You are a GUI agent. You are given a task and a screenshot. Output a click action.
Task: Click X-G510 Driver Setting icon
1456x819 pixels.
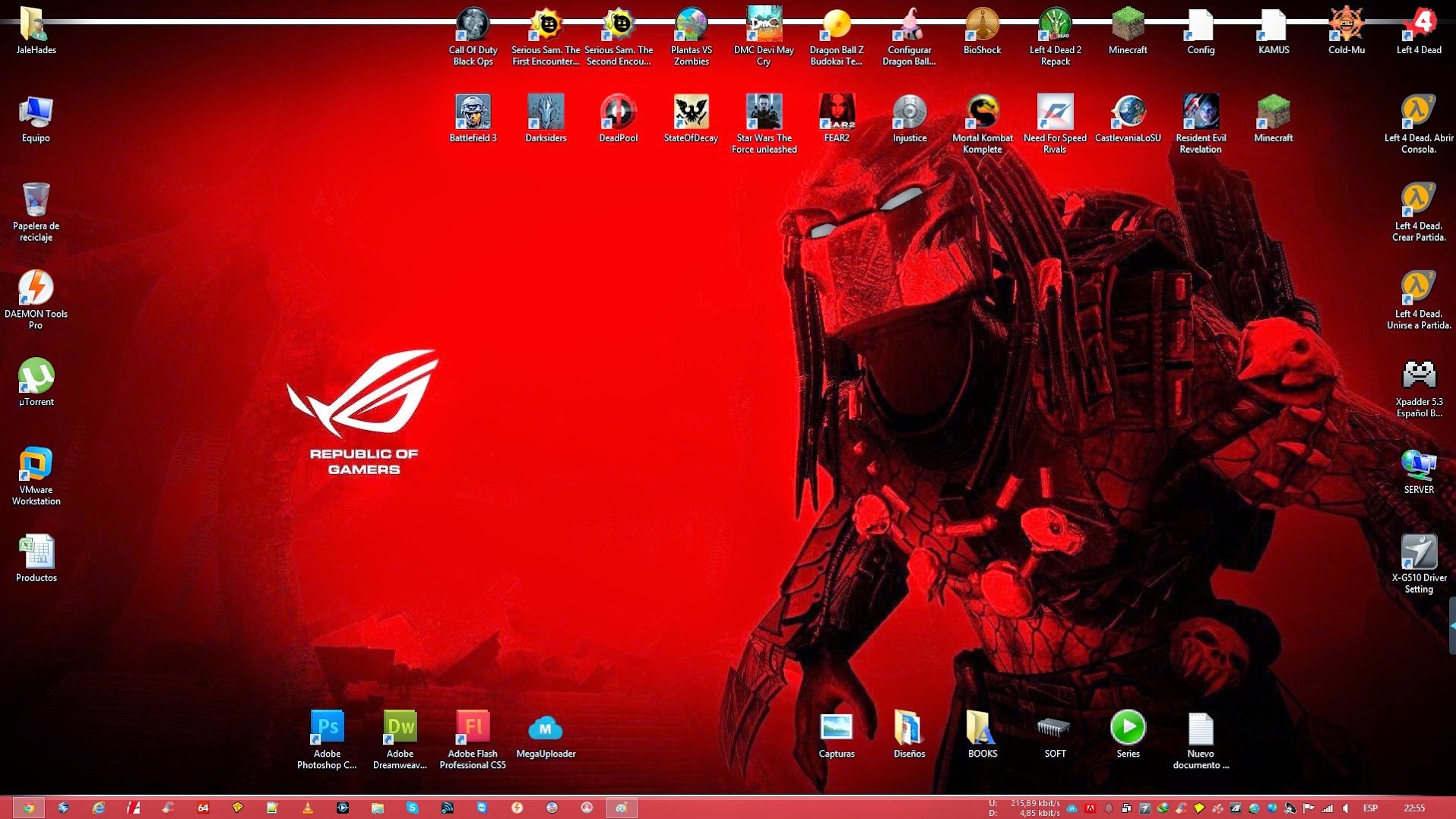point(1419,564)
